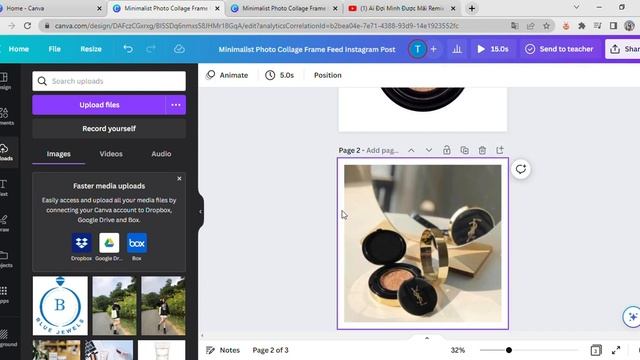Click Add page title field
The image size is (640, 360).
382,151
